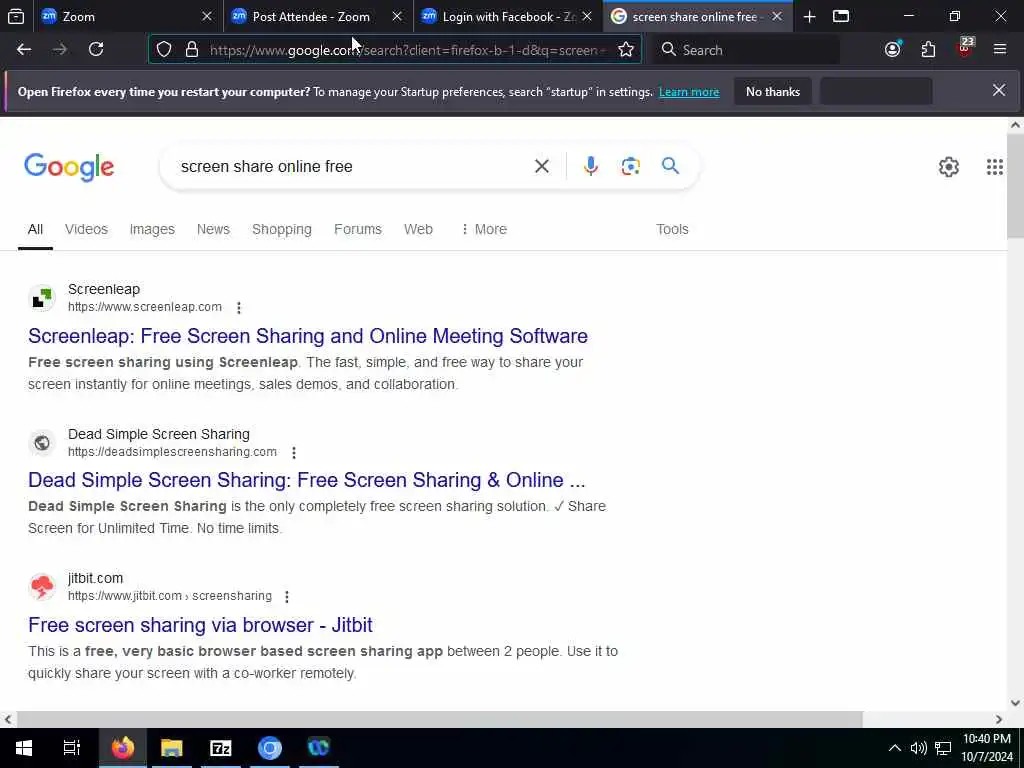Image resolution: width=1024 pixels, height=768 pixels.
Task: Click the vertical page scrollbar thumb
Action: point(1015,186)
